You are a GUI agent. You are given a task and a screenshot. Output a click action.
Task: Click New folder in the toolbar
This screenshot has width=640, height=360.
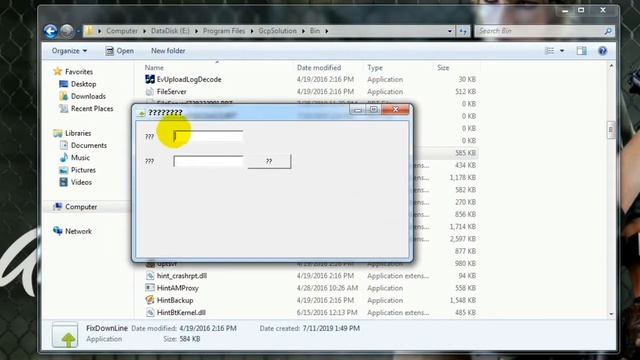pos(168,51)
